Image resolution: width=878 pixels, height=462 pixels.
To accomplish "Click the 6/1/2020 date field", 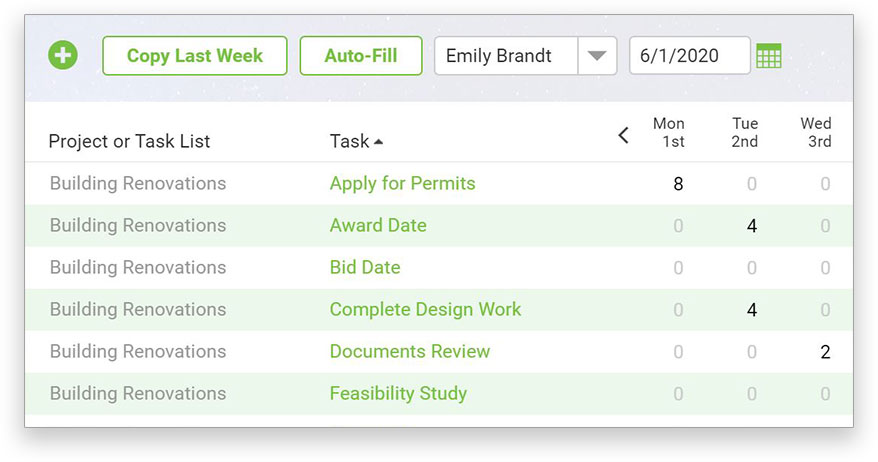I will (689, 55).
